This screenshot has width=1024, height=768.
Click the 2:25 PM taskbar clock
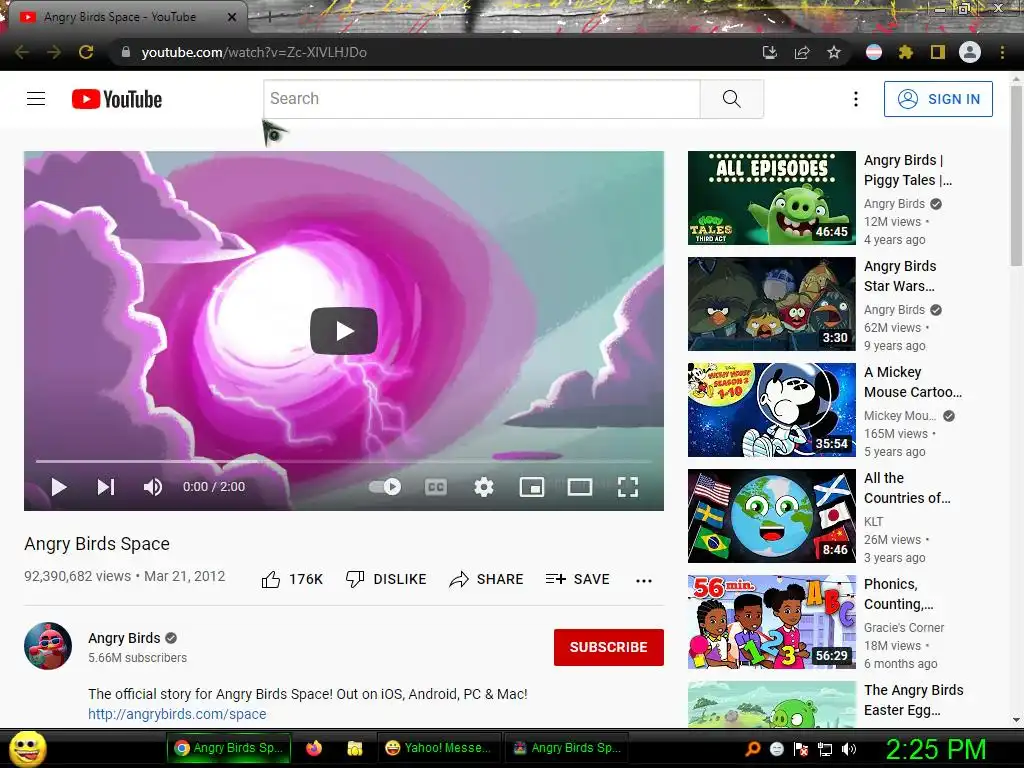[x=936, y=749]
